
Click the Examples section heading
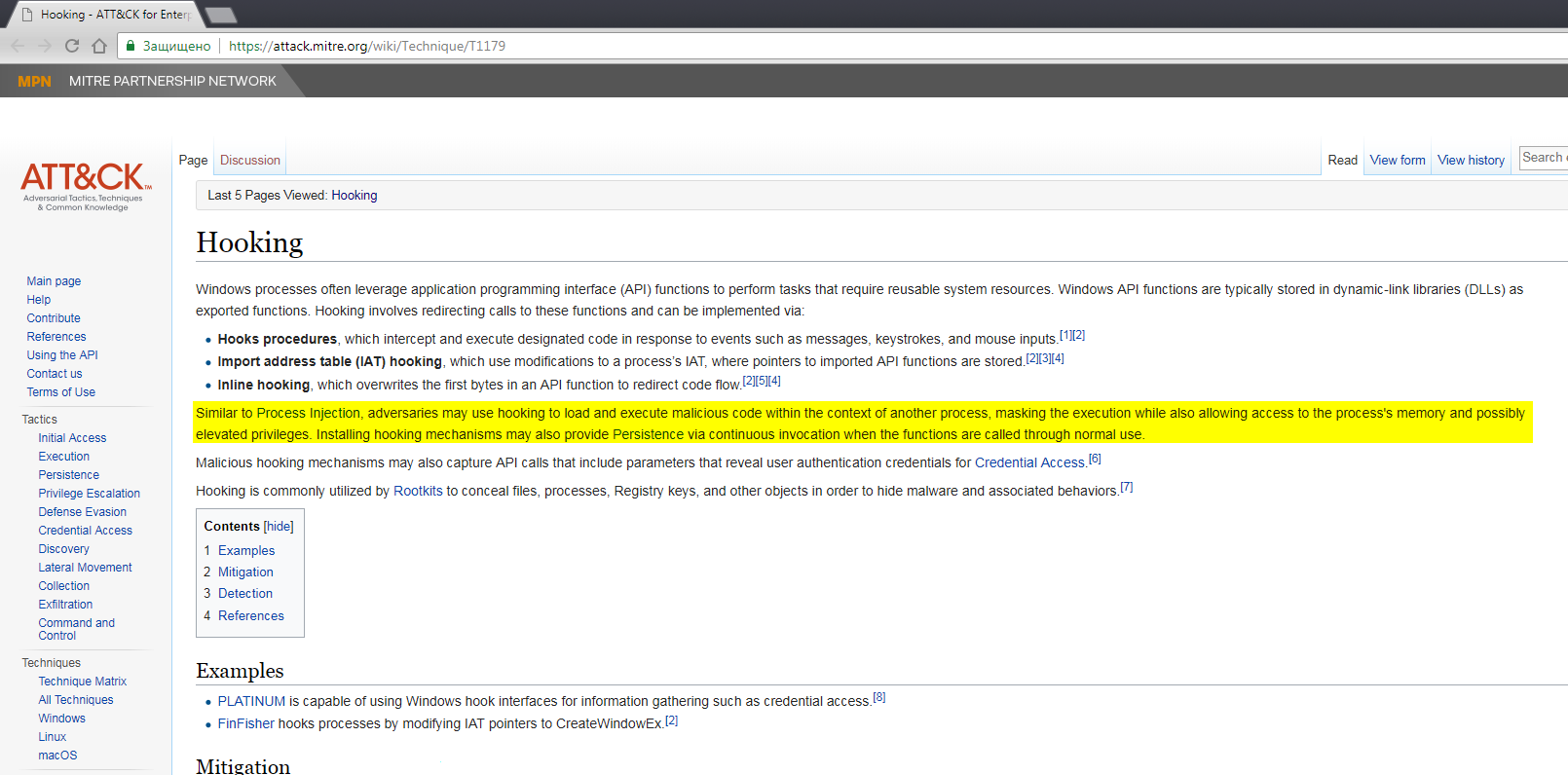(x=240, y=671)
